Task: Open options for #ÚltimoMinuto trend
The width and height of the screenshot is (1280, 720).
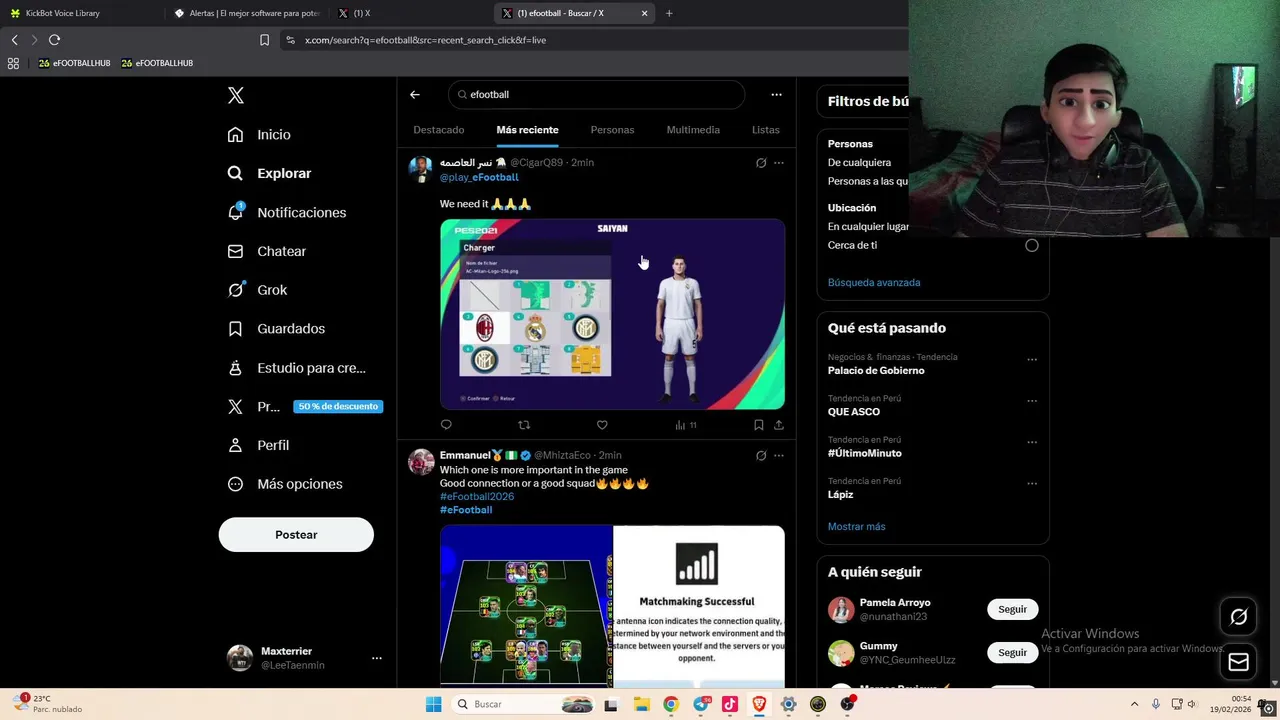Action: (1032, 443)
